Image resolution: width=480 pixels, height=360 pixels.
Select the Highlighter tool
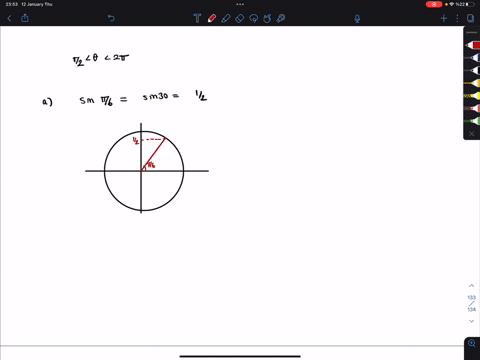pos(226,18)
